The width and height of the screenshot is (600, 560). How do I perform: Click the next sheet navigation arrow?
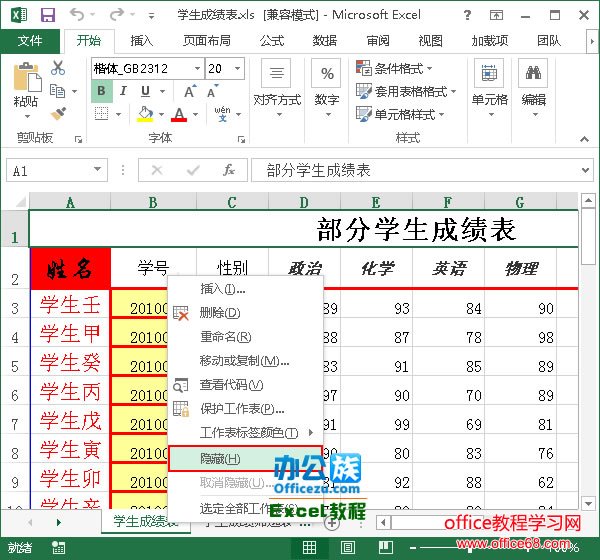(x=59, y=522)
